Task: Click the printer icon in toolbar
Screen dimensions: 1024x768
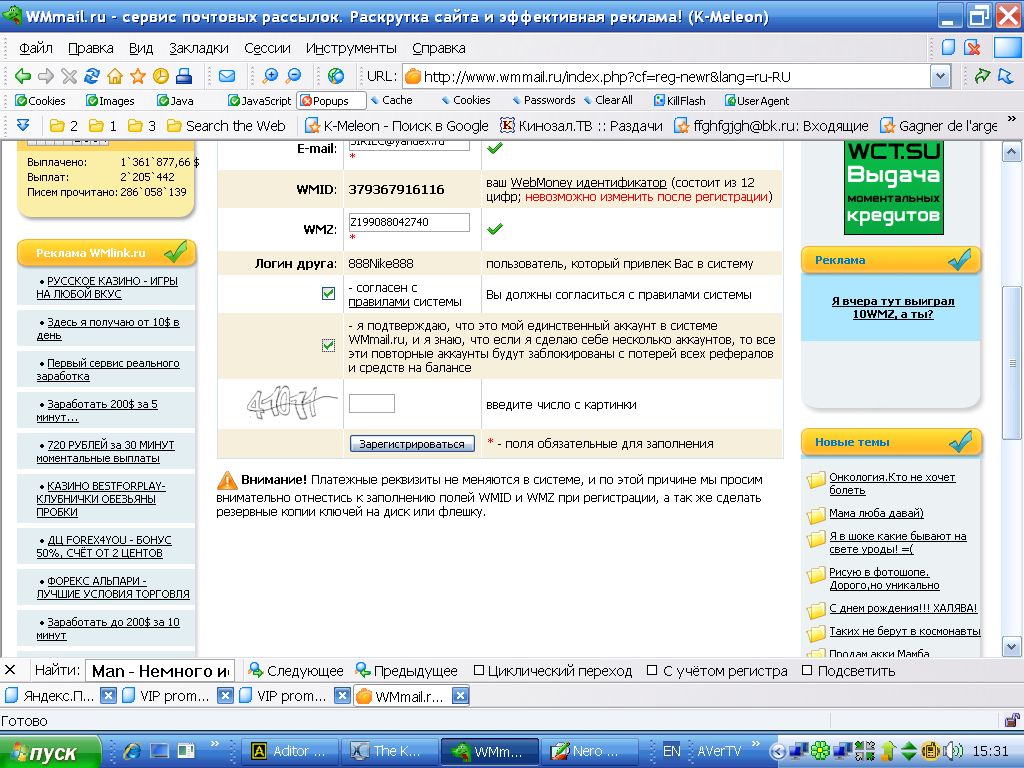Action: pos(184,76)
